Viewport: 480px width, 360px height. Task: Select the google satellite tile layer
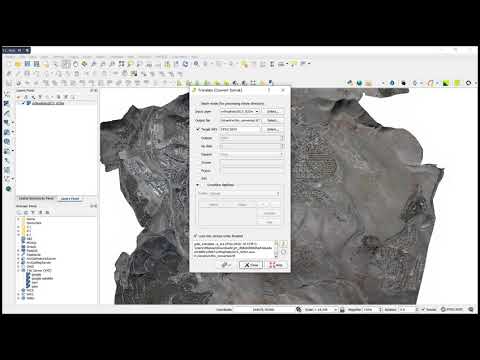(42, 278)
